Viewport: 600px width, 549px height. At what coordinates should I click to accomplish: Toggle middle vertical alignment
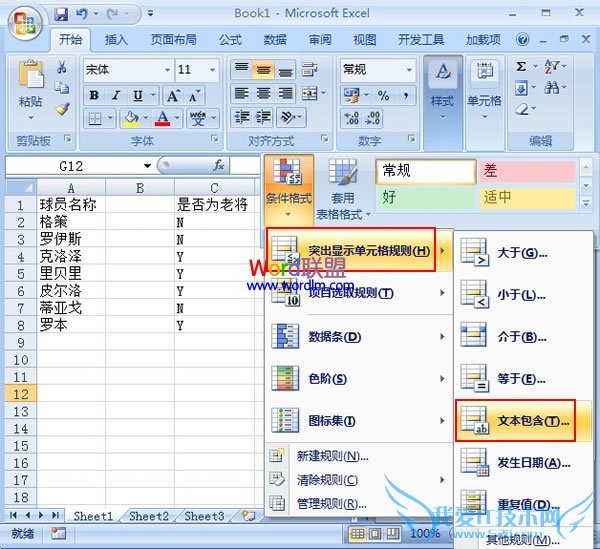pyautogui.click(x=263, y=70)
